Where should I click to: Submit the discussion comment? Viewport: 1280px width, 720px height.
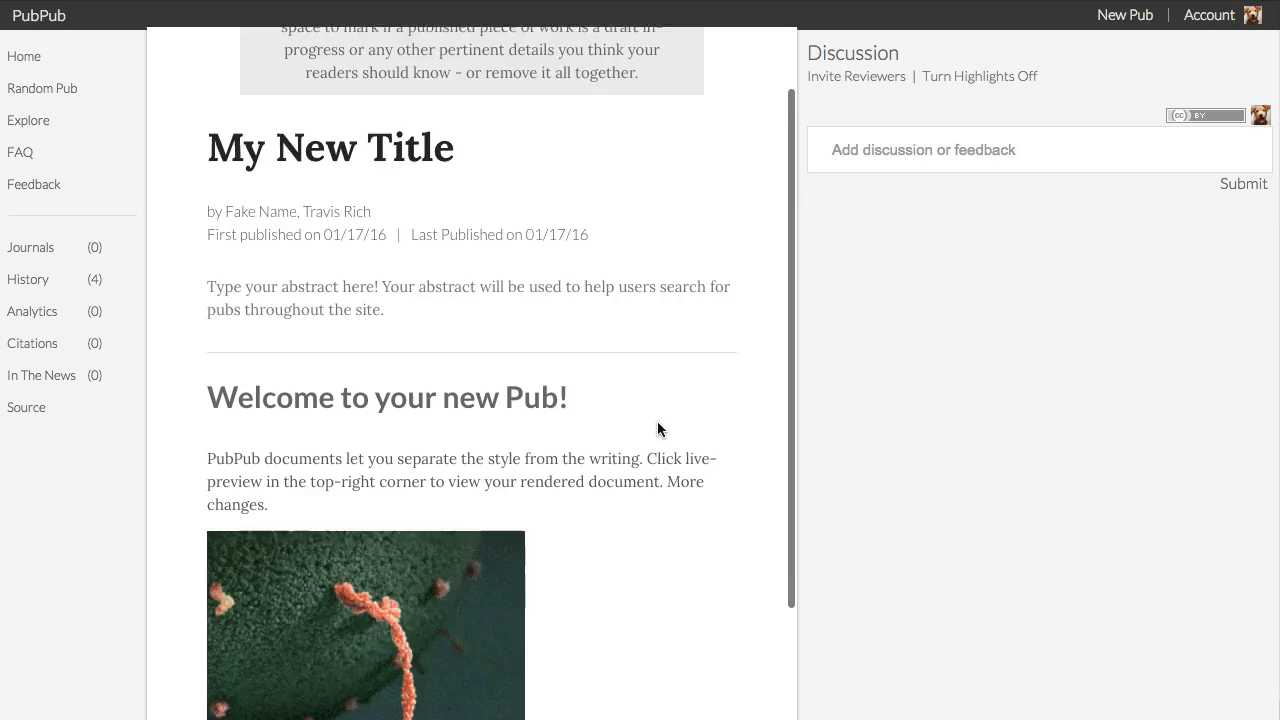coord(1243,184)
